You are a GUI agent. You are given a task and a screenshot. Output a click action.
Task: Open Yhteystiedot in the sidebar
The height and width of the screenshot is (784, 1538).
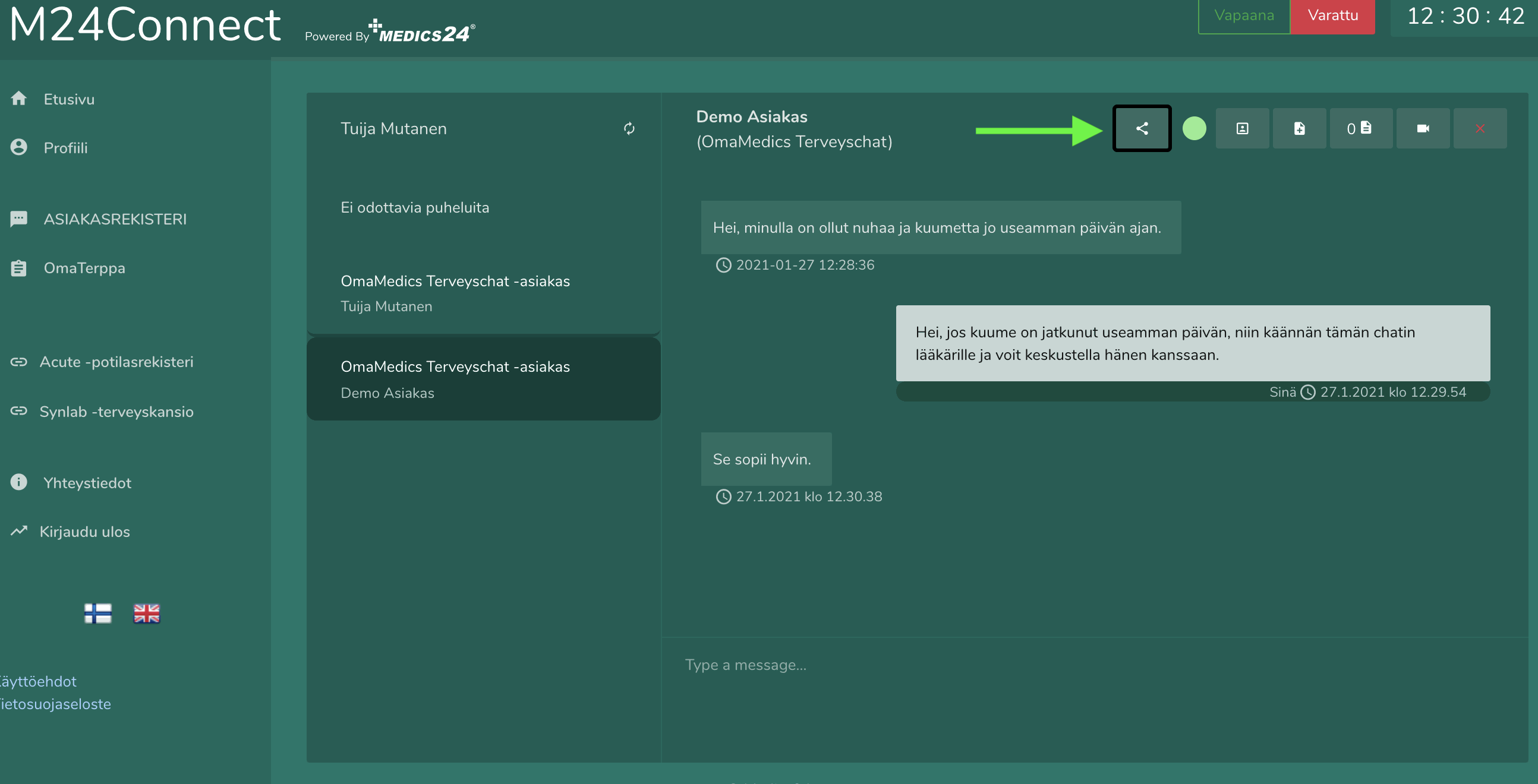87,483
